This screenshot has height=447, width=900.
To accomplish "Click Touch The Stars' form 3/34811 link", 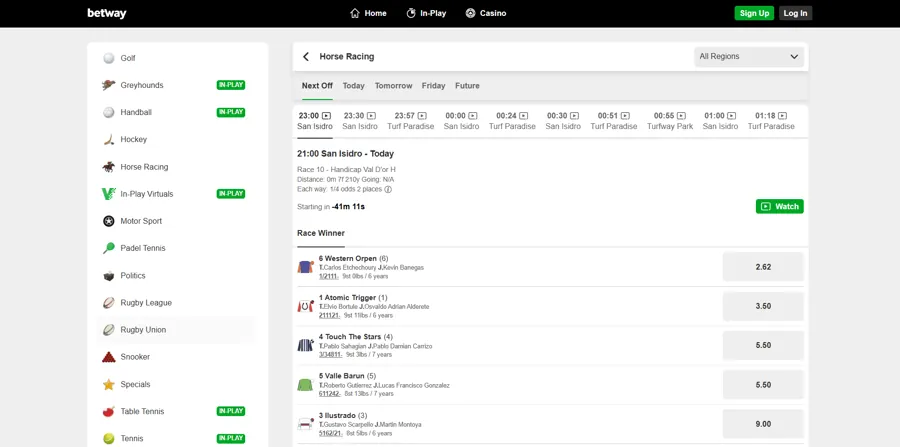I will pos(331,355).
